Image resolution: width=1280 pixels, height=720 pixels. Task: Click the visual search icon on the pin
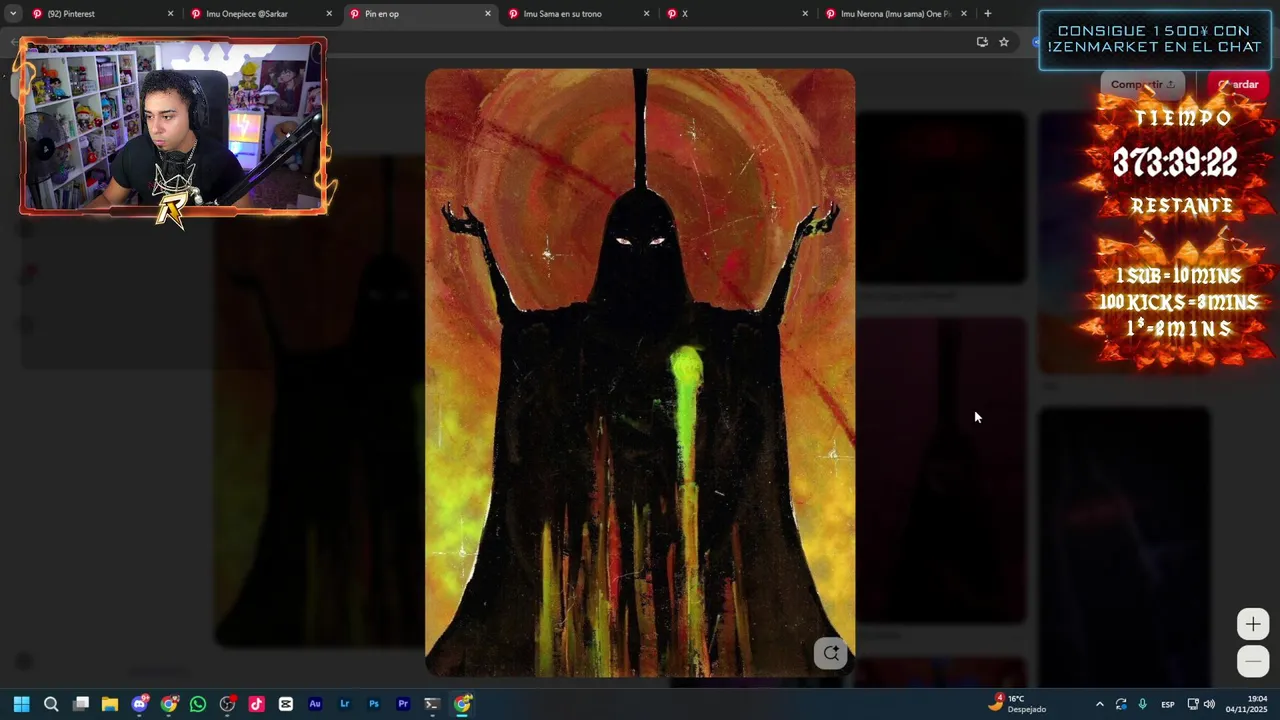point(831,654)
